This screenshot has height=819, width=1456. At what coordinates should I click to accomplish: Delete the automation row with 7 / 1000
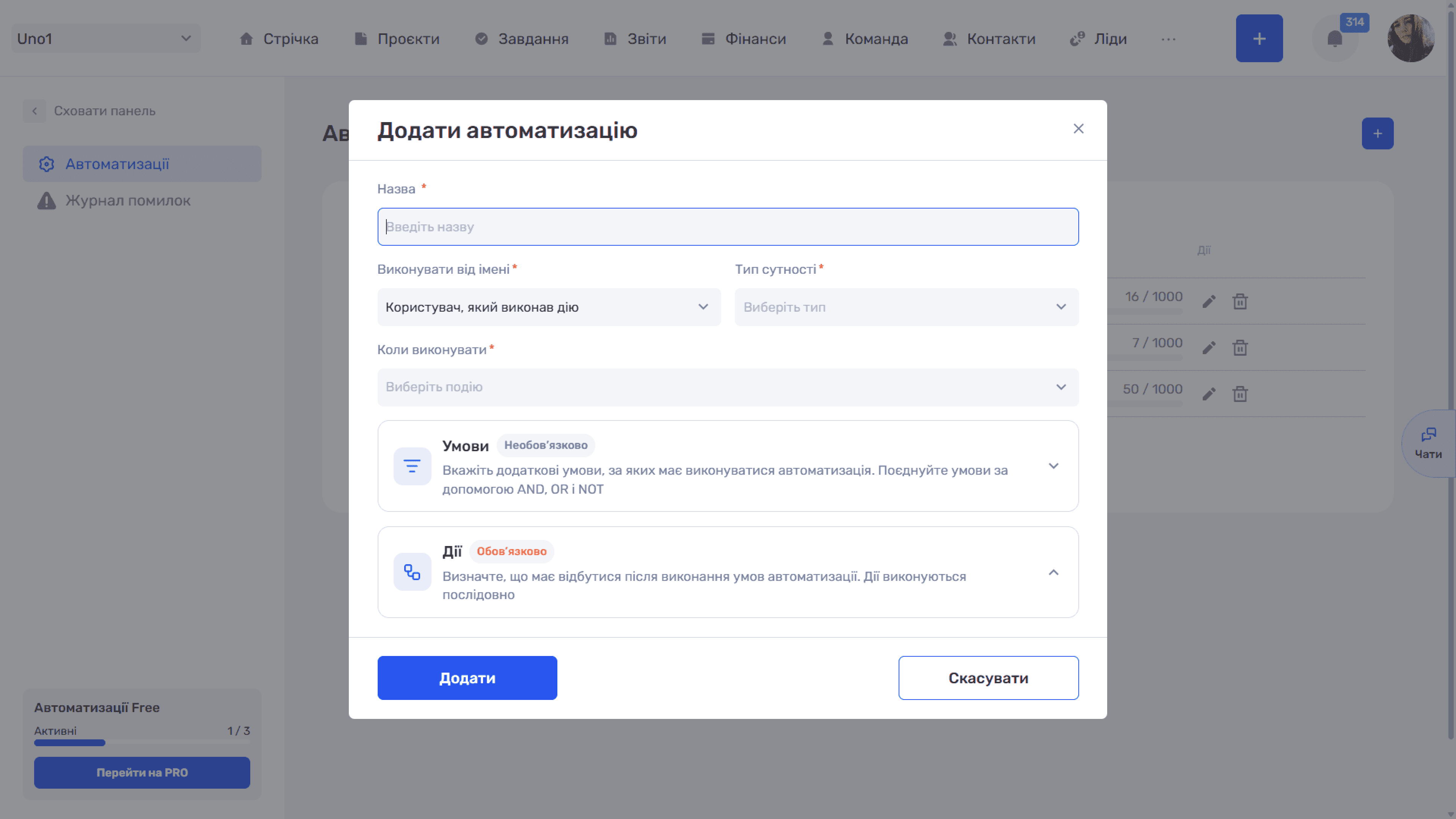(x=1239, y=348)
